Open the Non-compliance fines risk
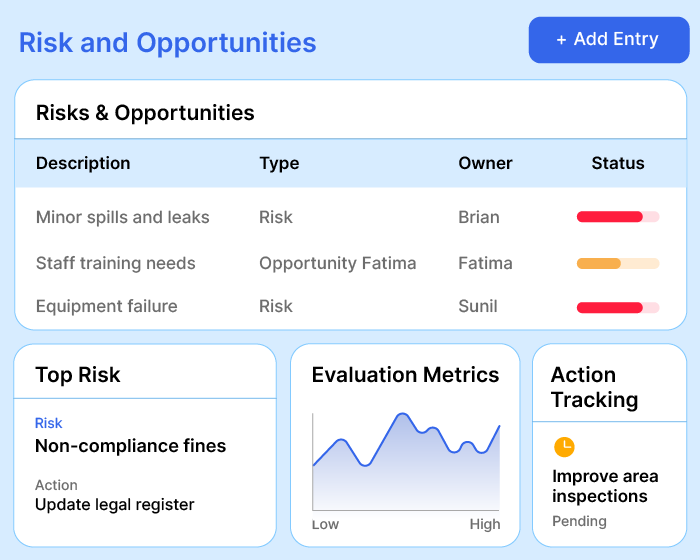The height and width of the screenshot is (560, 700). click(x=130, y=446)
